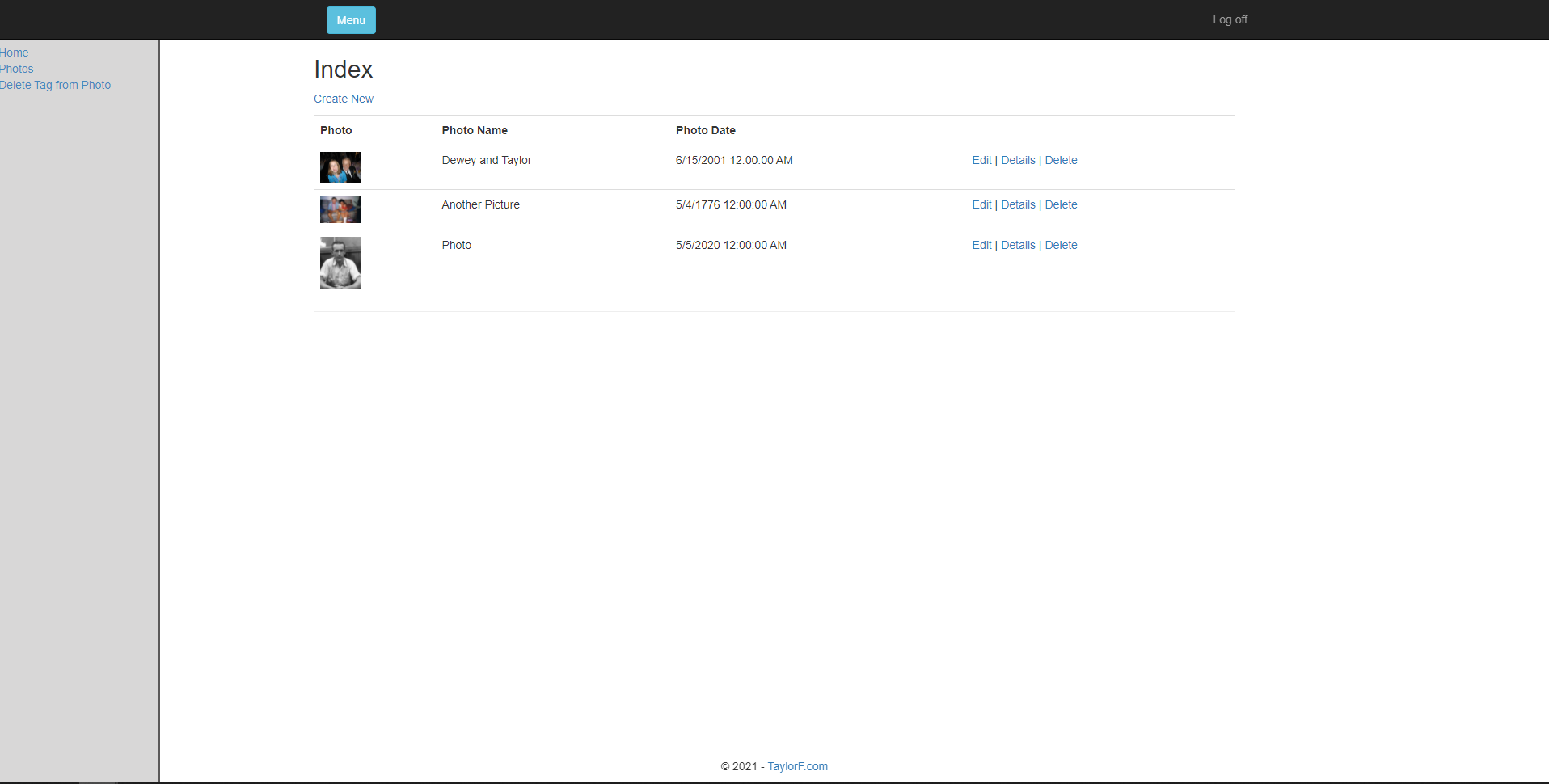
Task: Delete the Another Picture entry
Action: [x=1061, y=204]
